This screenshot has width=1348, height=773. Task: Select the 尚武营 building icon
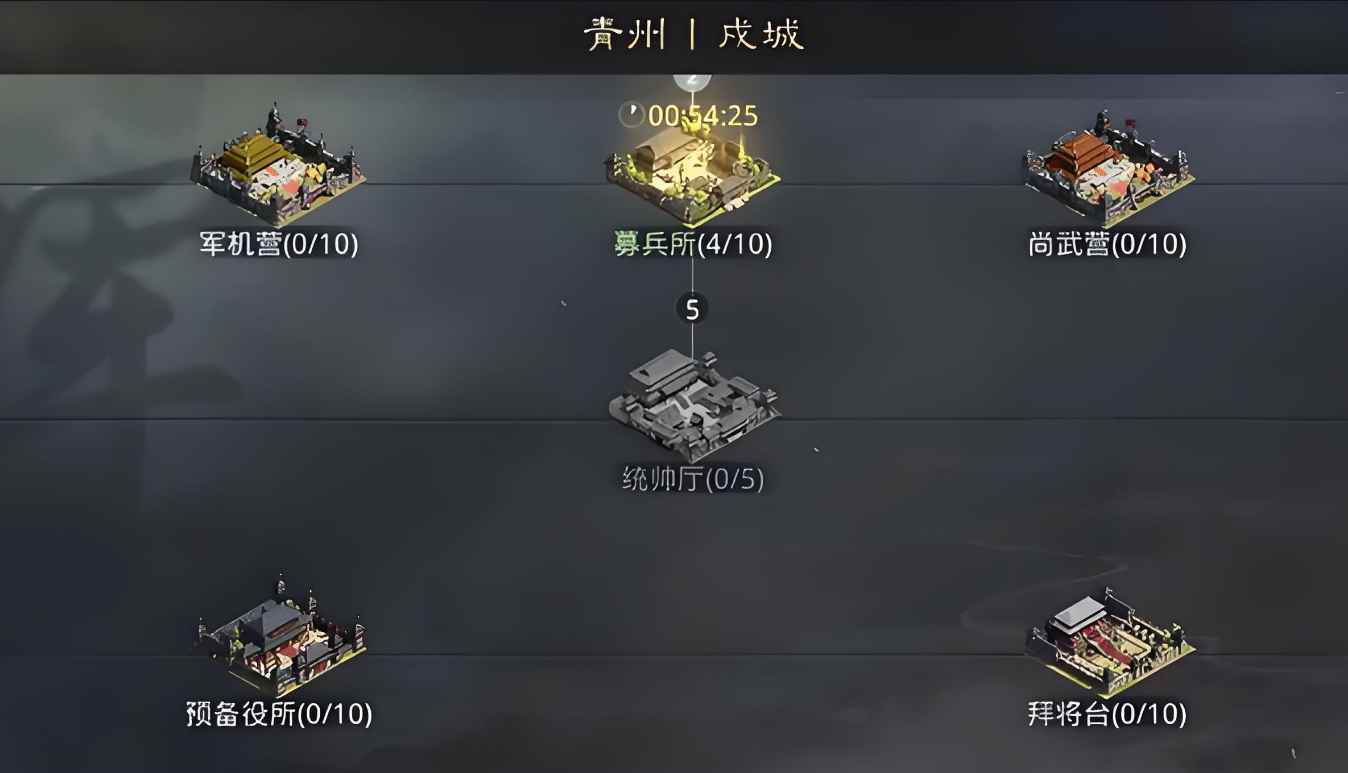tap(1108, 168)
